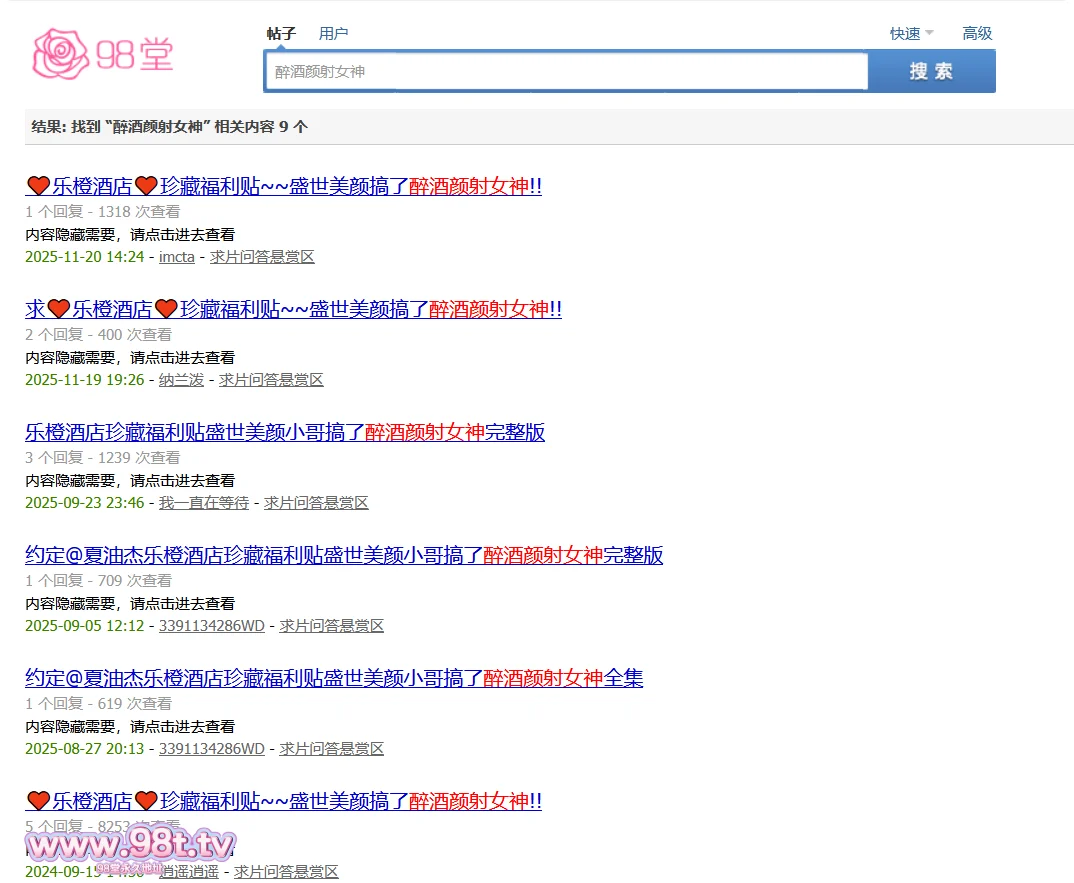1074x883 pixels.
Task: Expand the 快速 search dropdown
Action: tap(911, 33)
